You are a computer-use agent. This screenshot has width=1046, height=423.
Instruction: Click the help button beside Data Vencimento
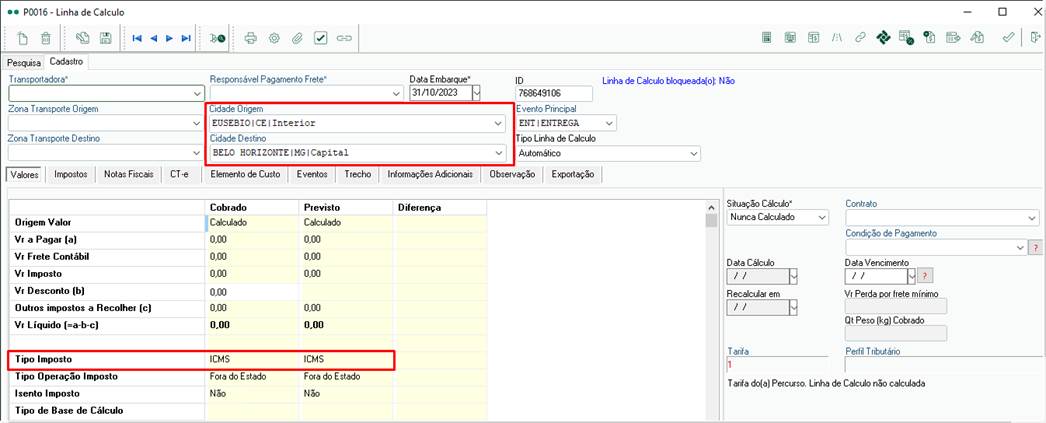924,276
